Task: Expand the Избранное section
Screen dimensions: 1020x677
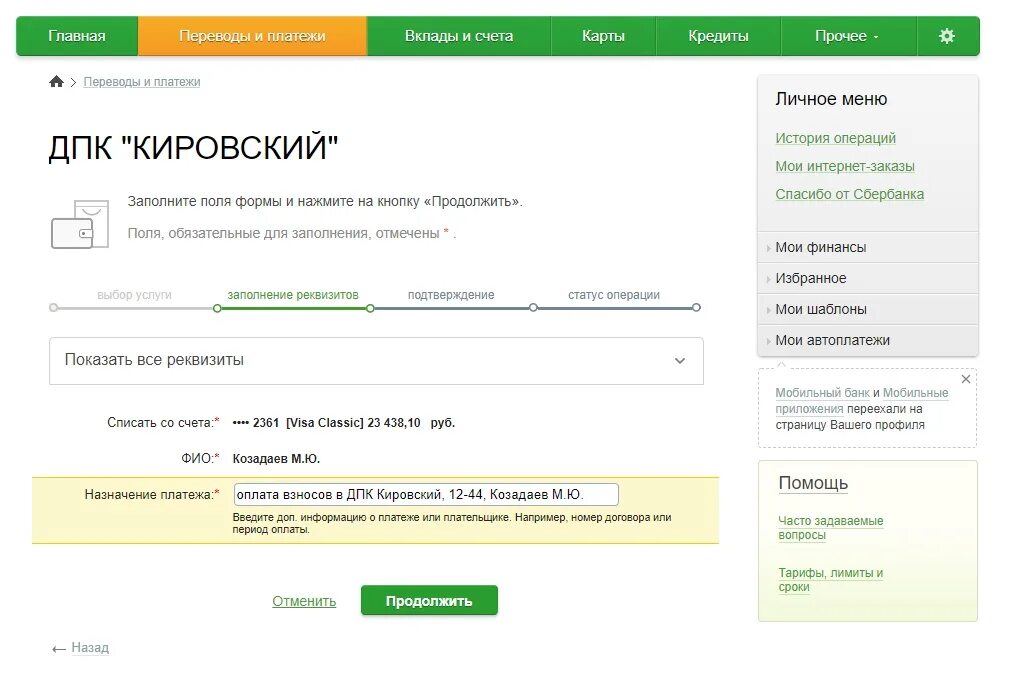Action: 868,278
